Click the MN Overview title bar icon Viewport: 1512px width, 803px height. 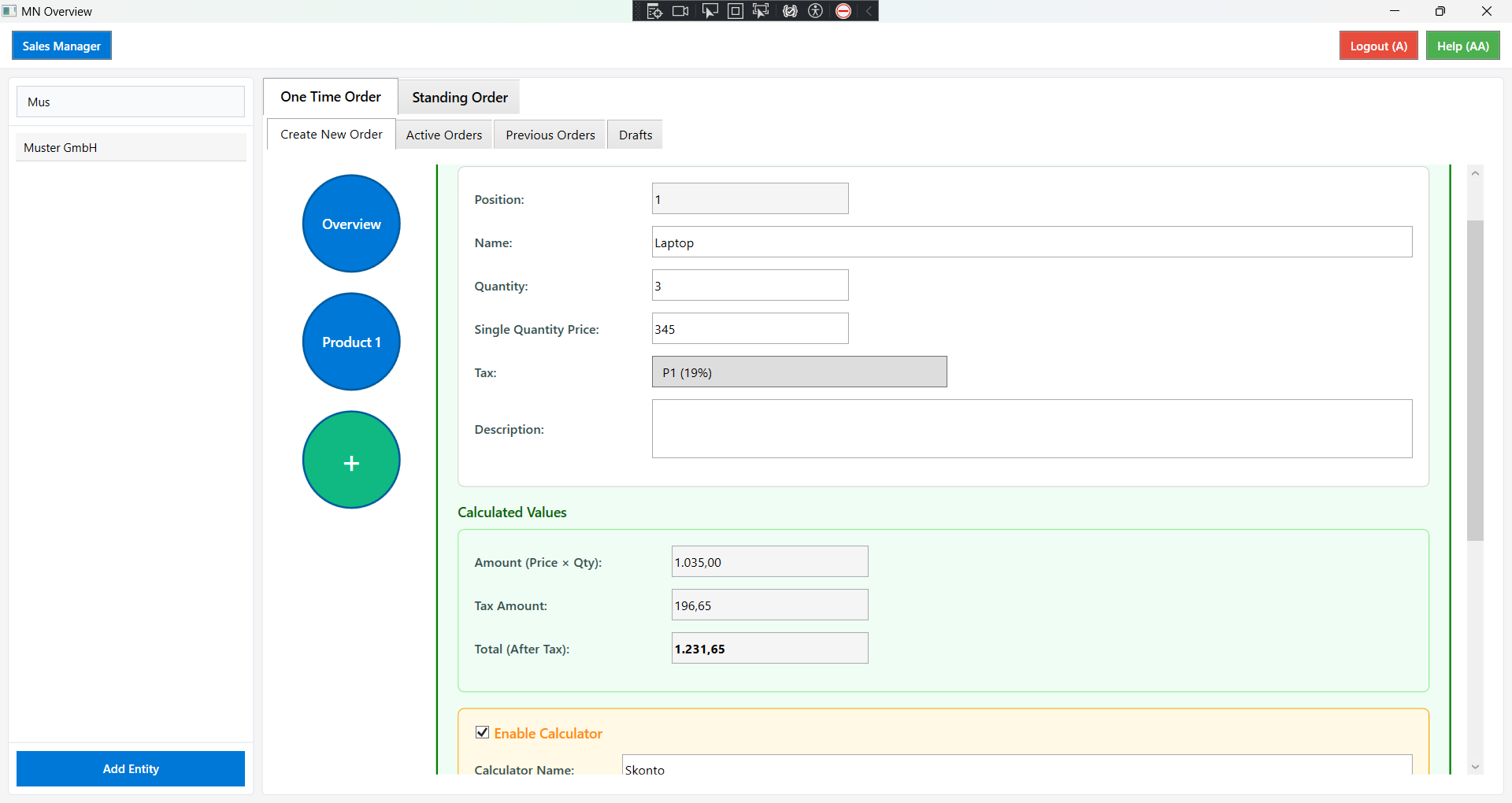[9, 11]
